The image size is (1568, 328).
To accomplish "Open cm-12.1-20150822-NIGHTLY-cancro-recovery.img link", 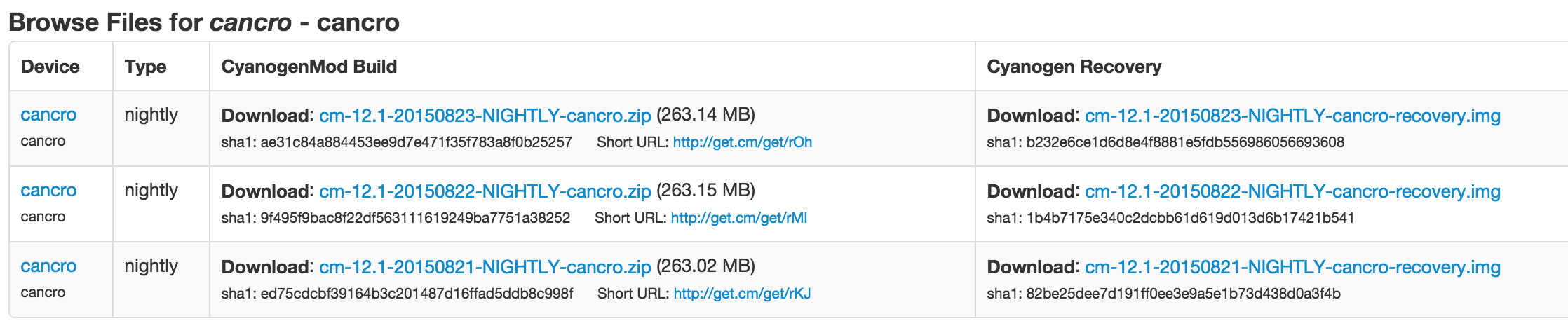I will [x=1292, y=191].
